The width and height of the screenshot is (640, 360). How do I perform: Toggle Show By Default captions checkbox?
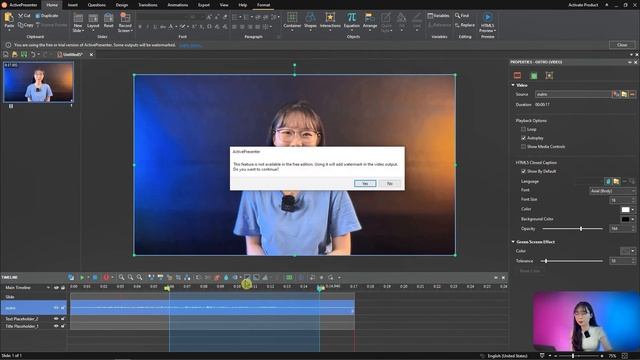[523, 171]
